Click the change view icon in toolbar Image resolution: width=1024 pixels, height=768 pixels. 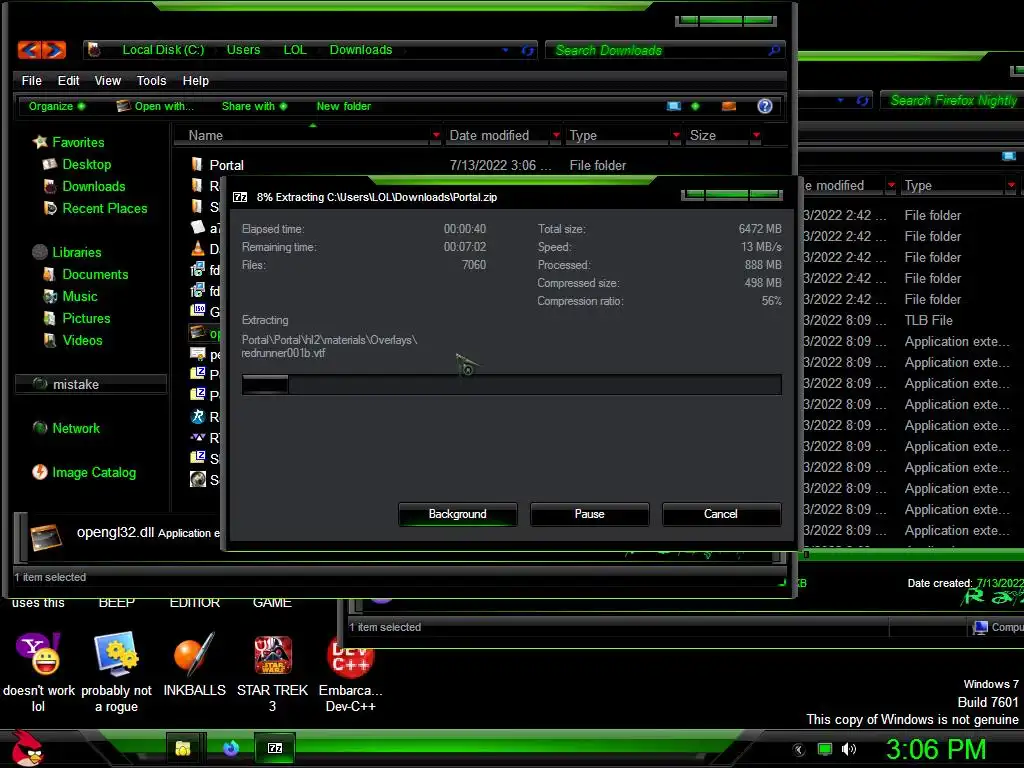674,106
